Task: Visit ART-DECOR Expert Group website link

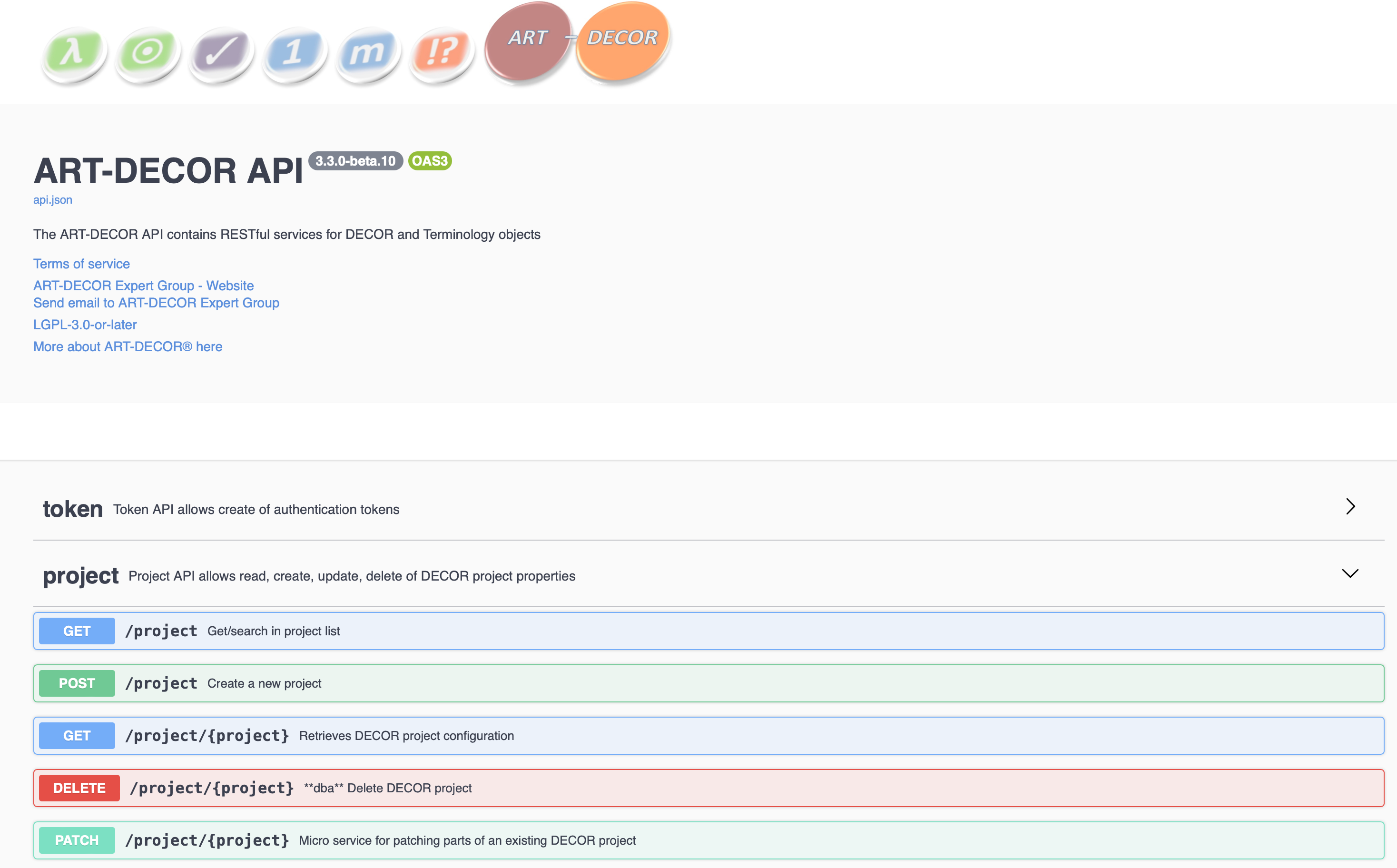Action: [144, 286]
